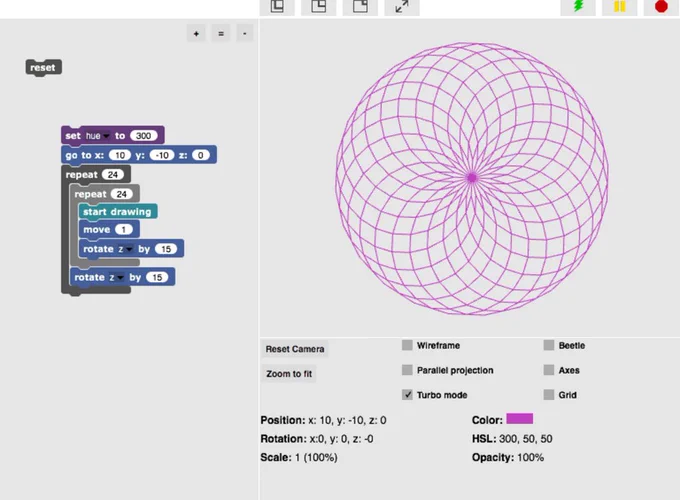The width and height of the screenshot is (680, 500).
Task: Pause the running script
Action: [619, 7]
